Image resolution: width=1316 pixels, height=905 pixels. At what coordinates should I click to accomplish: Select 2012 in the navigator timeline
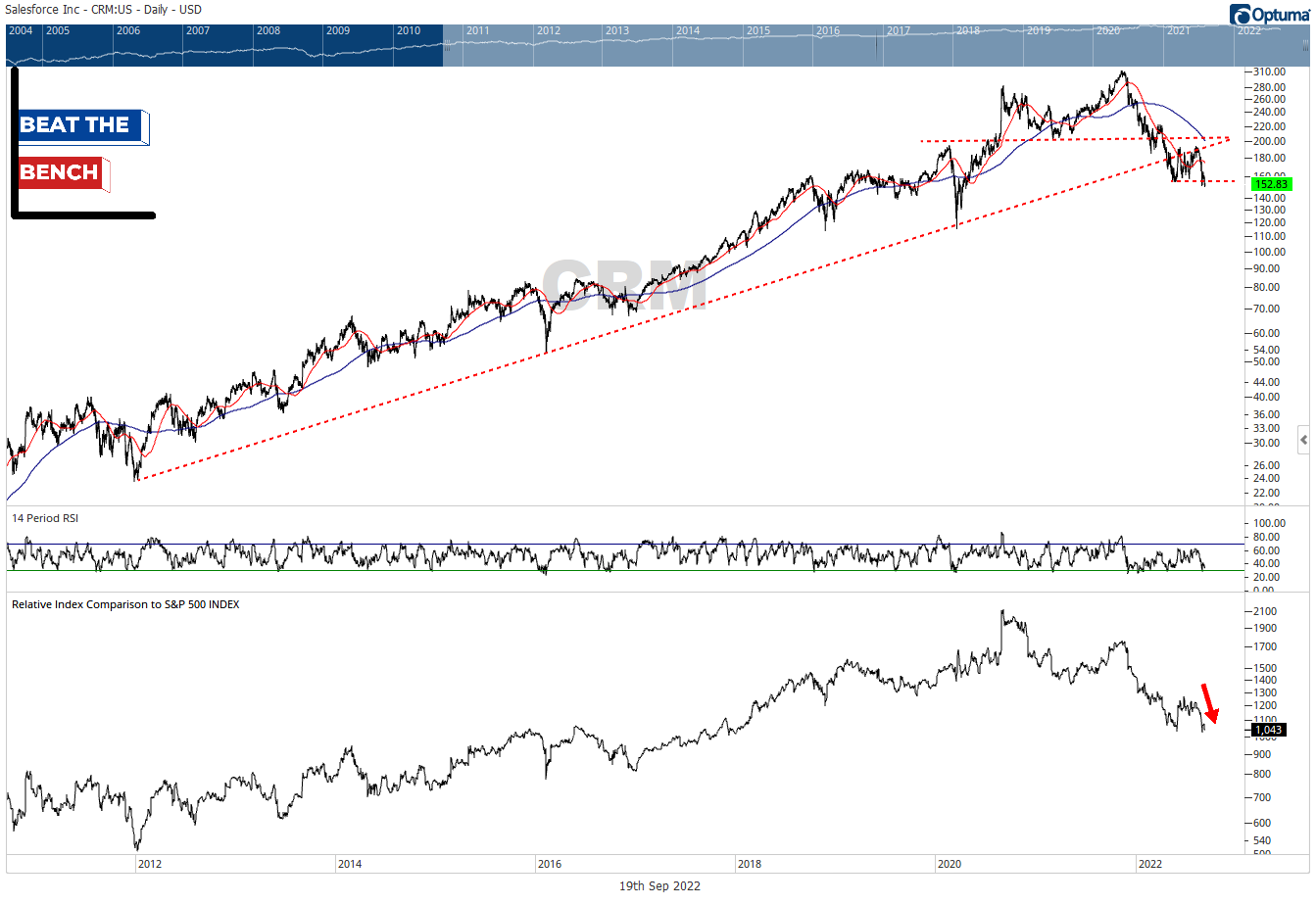pos(549,30)
